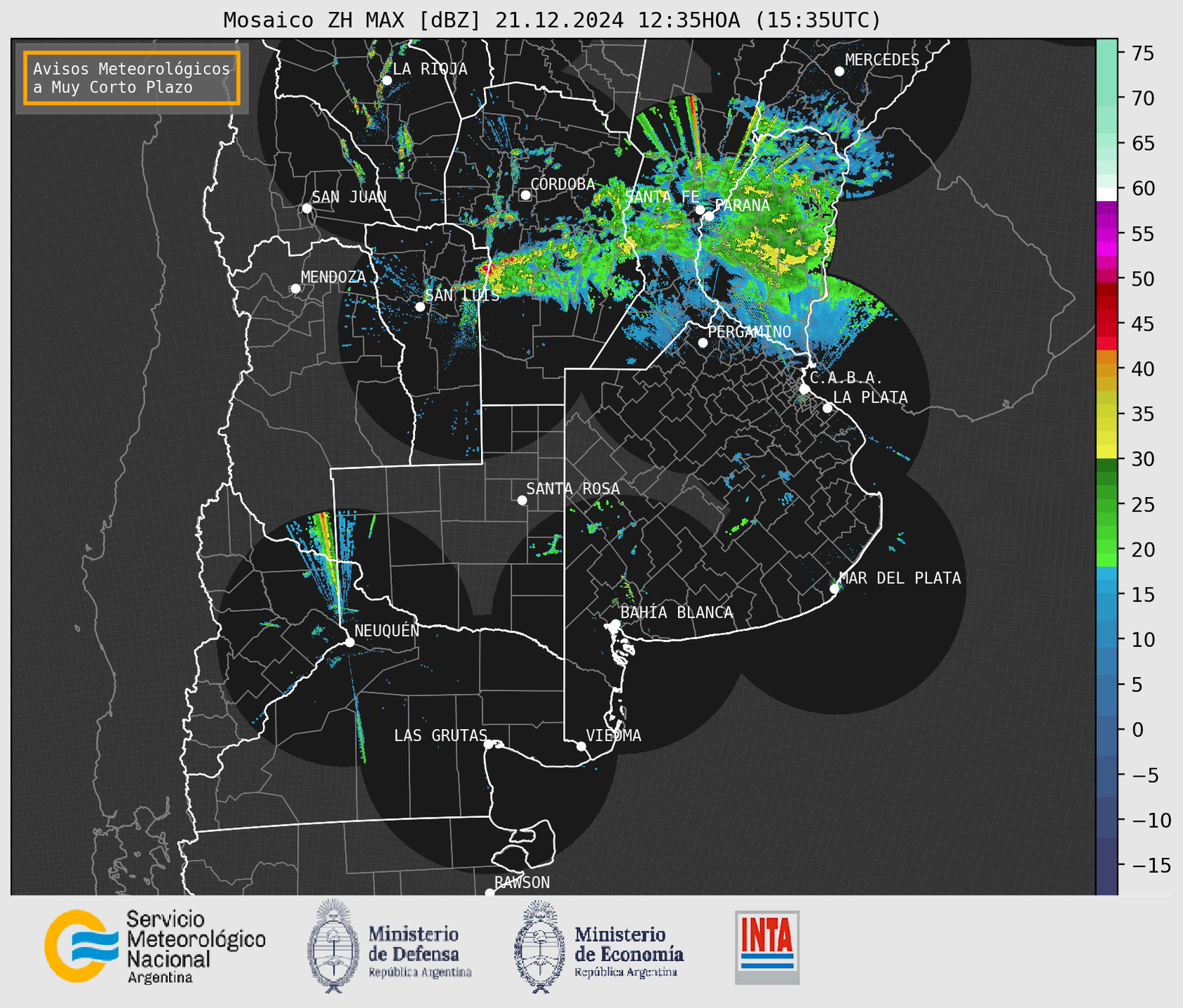Viewport: 1183px width, 1008px height.
Task: Click the -15 colorbar tick label
Action: pos(1151,865)
